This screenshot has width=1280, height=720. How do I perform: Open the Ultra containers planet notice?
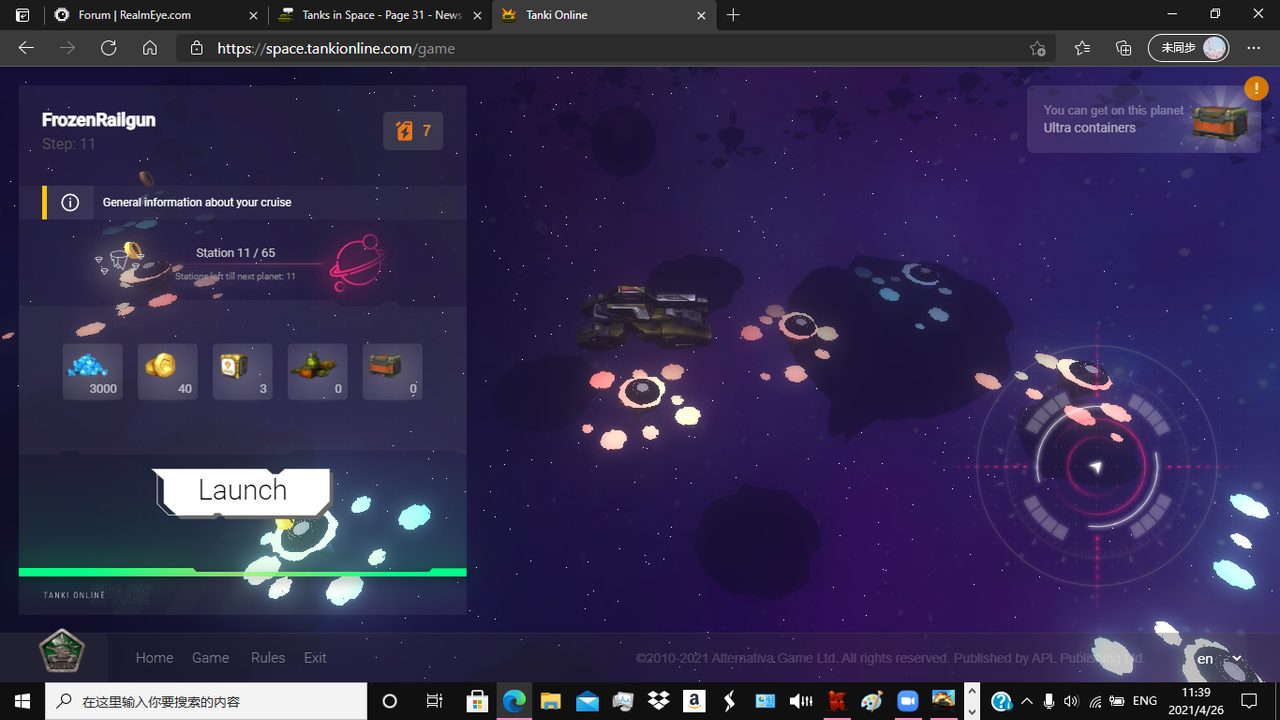(x=1143, y=119)
